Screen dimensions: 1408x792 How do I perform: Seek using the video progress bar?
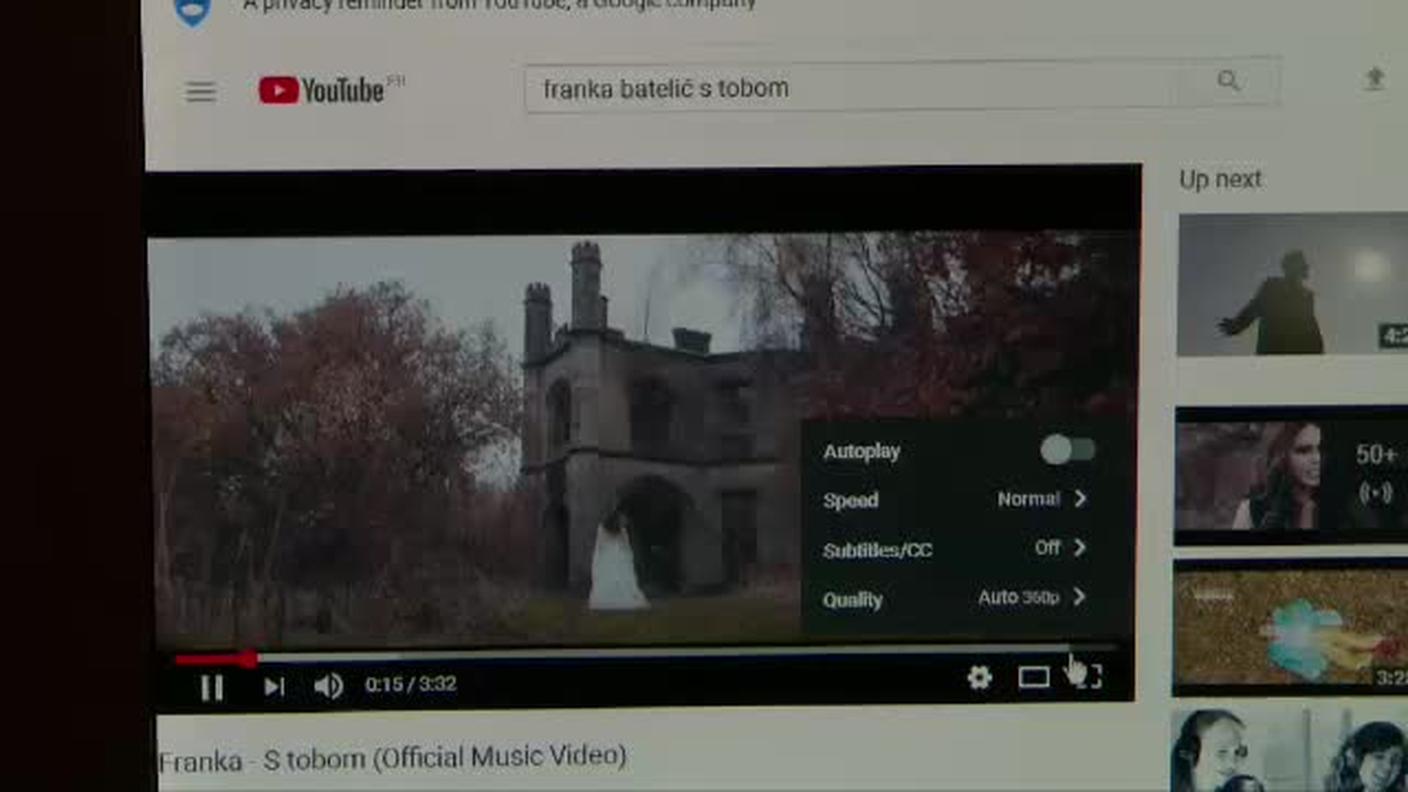click(644, 656)
